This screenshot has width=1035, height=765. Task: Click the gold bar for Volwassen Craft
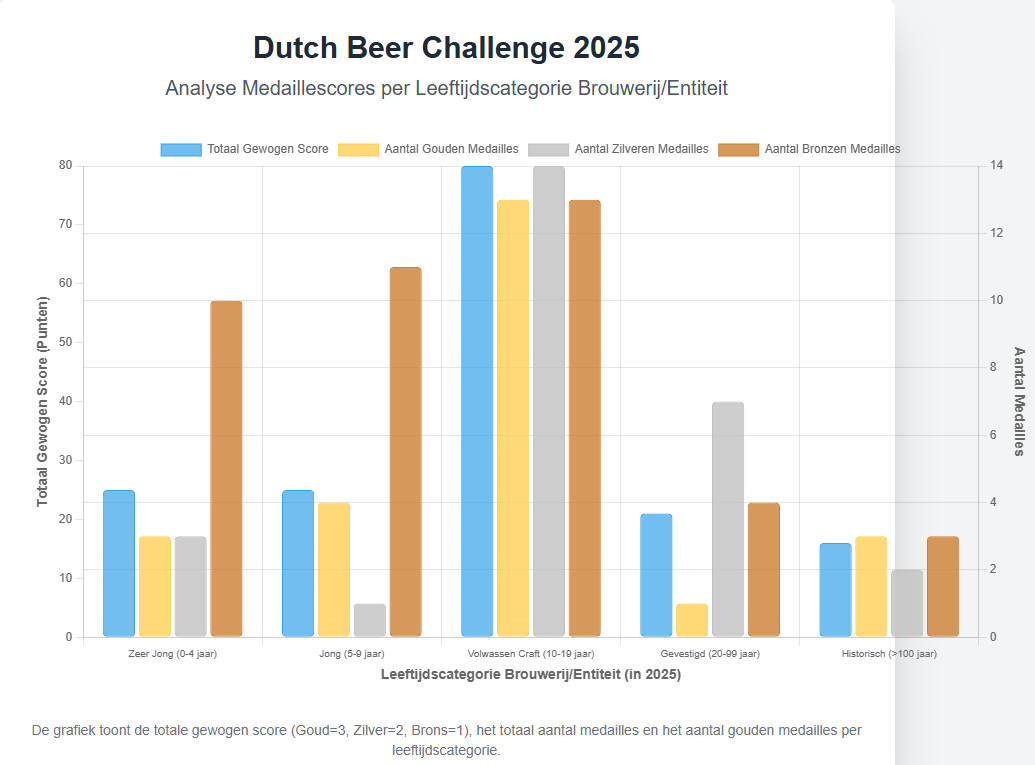(x=513, y=418)
